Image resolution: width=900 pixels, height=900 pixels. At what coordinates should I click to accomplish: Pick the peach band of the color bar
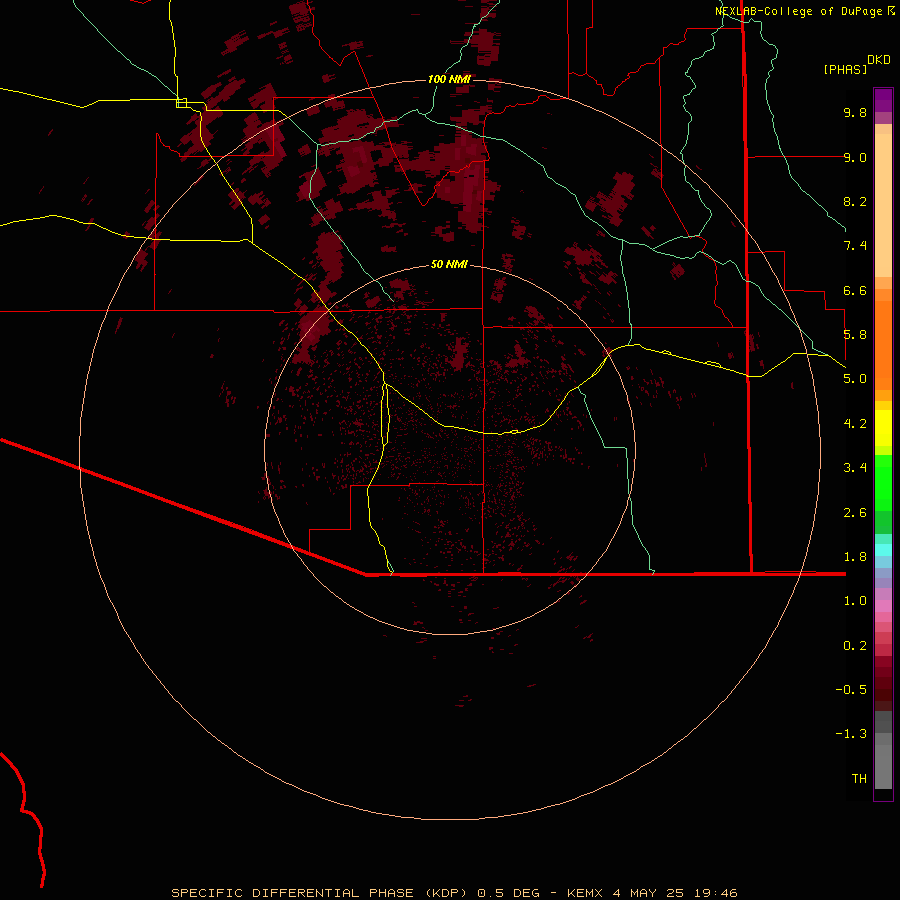coord(883,205)
